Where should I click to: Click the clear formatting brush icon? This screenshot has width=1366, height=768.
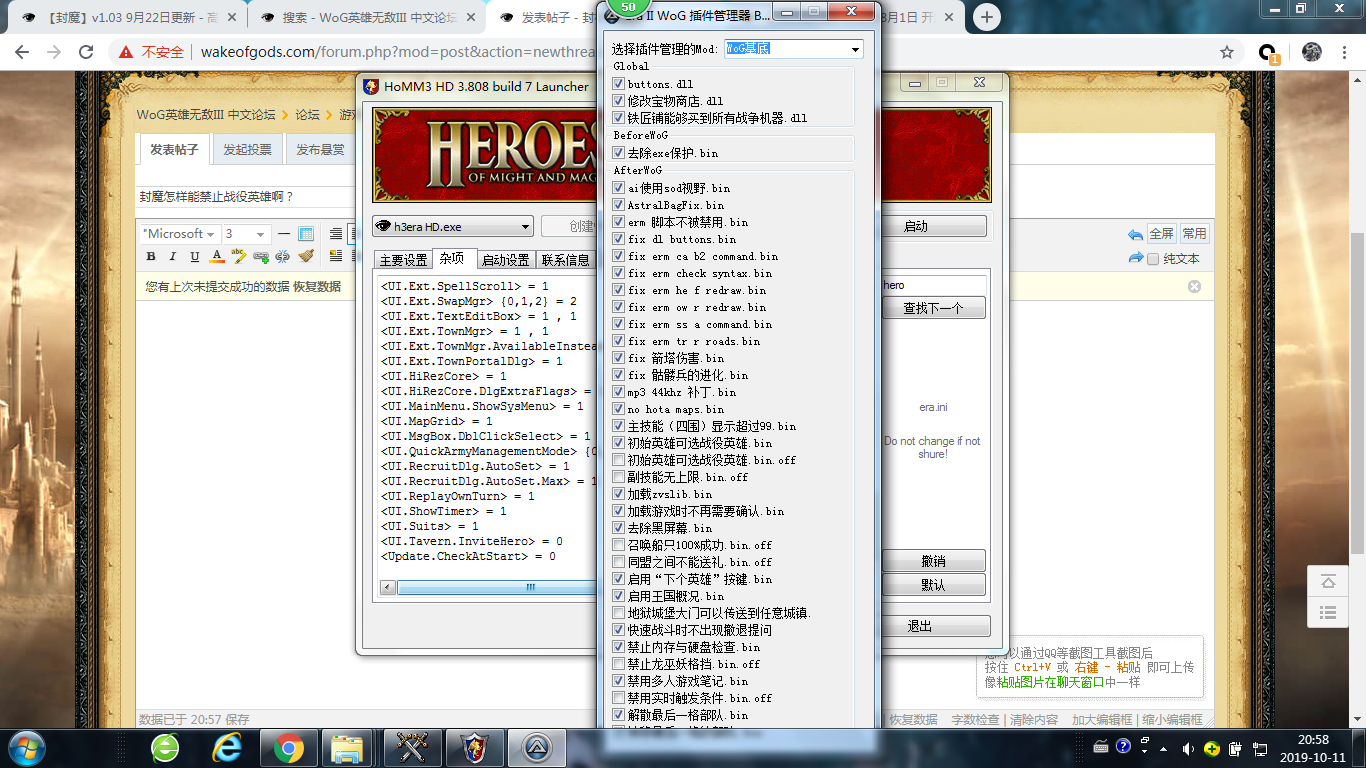pos(306,257)
